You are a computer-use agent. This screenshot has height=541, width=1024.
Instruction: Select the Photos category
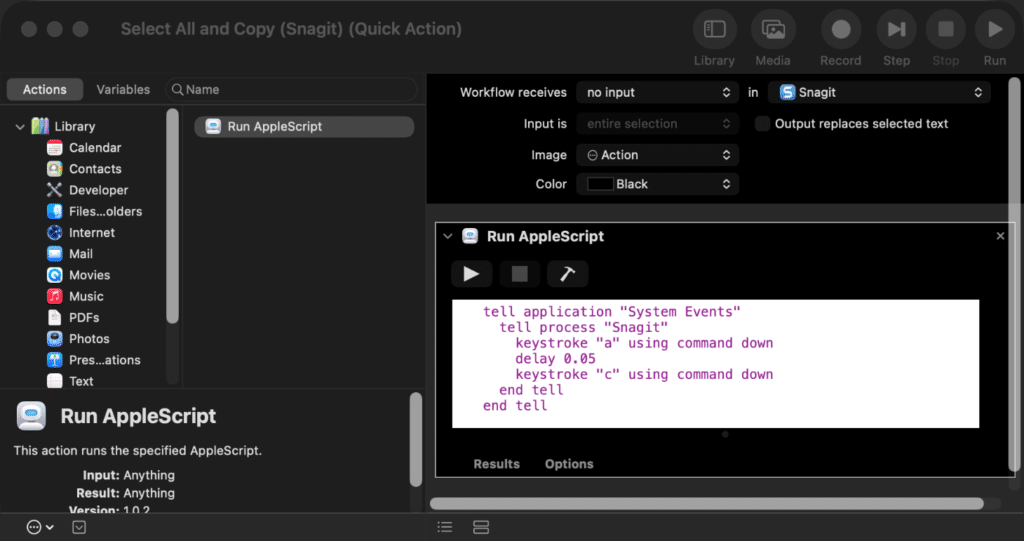click(x=89, y=338)
